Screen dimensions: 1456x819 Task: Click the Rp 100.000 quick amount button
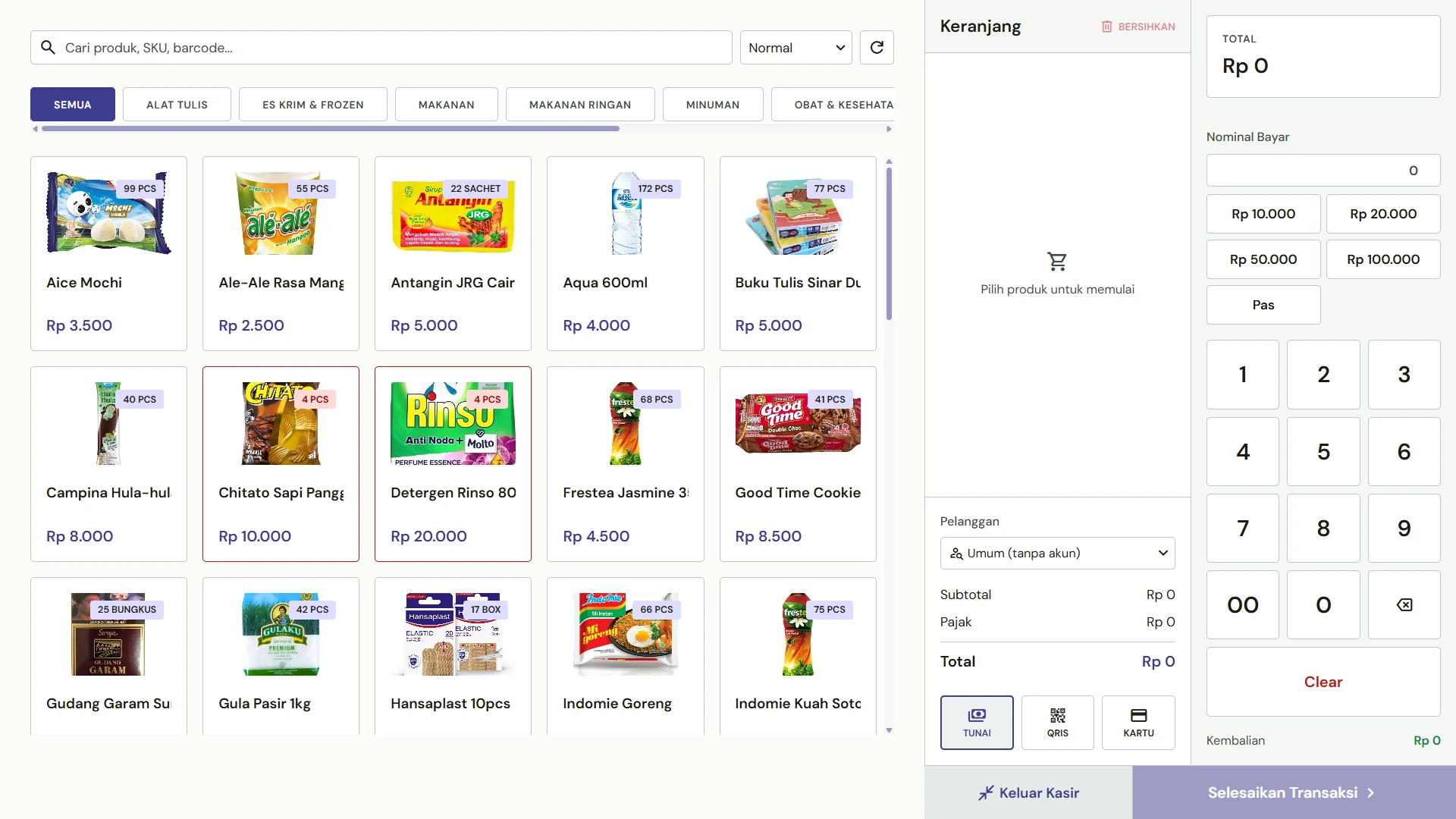[1383, 259]
